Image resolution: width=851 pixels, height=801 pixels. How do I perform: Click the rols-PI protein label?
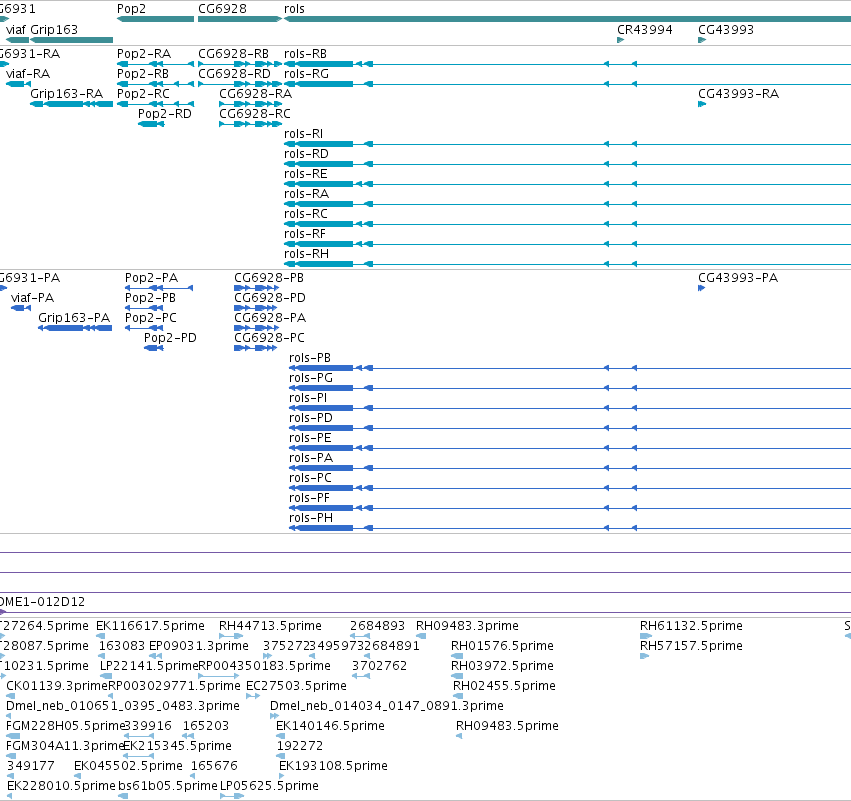tap(308, 398)
